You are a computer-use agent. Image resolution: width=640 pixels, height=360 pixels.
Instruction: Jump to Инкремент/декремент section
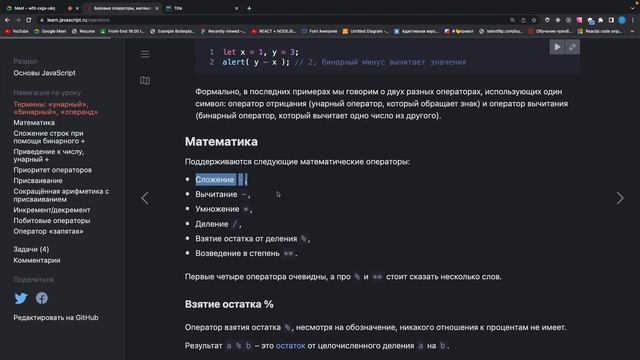point(52,210)
